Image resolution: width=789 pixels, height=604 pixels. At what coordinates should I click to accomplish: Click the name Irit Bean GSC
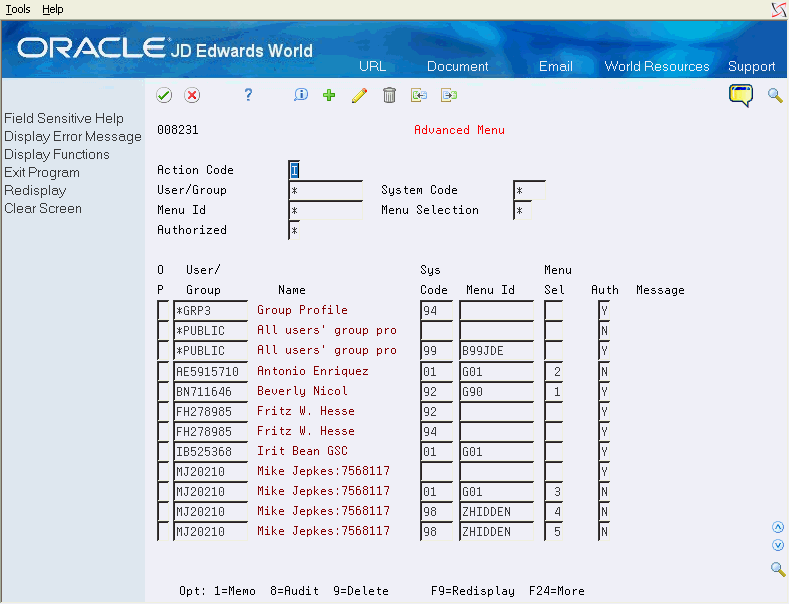(x=302, y=451)
